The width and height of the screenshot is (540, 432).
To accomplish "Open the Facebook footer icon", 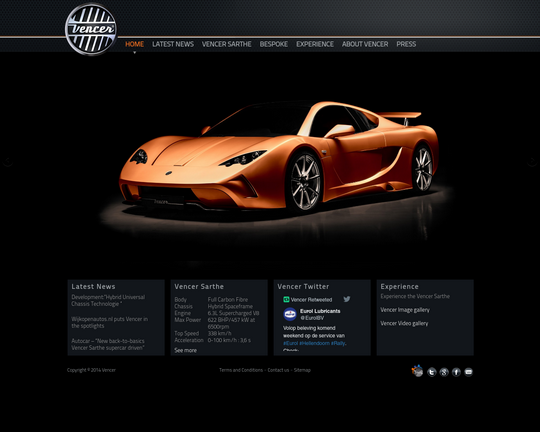I will click(x=456, y=372).
